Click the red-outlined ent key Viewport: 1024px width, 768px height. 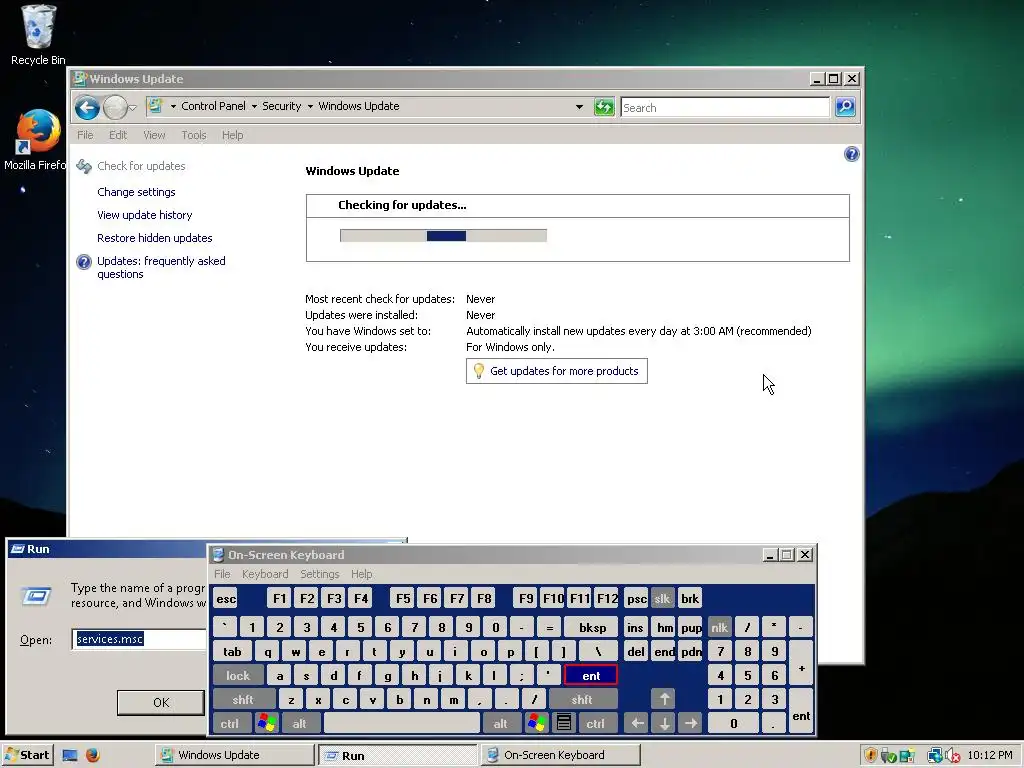(591, 676)
